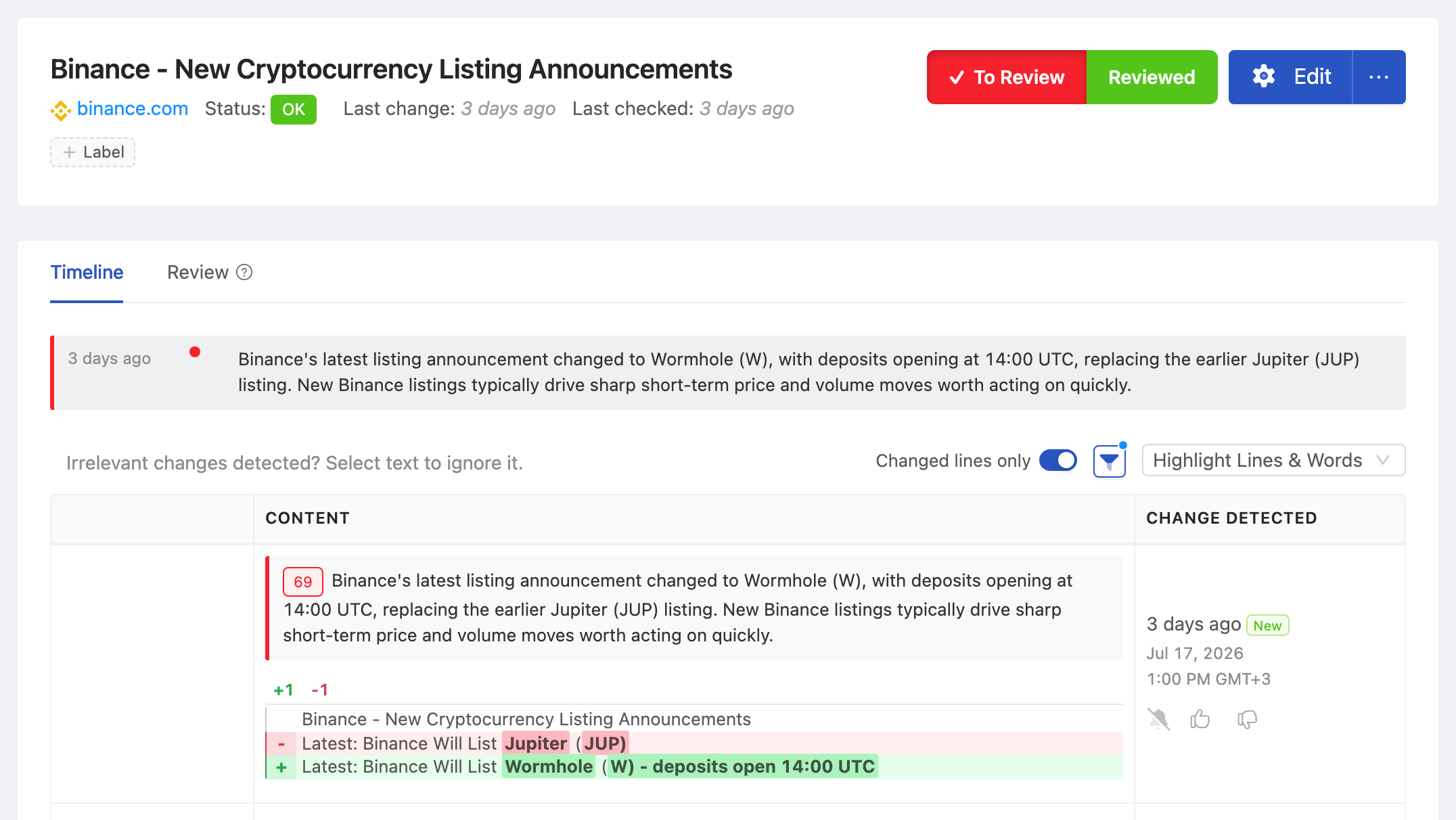Select the 3 days ago timeline entry
This screenshot has height=820, width=1456.
(x=728, y=373)
